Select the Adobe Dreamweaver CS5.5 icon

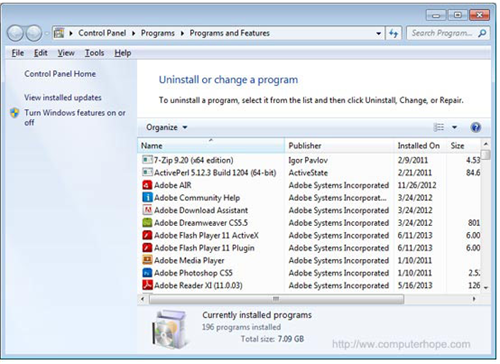pyautogui.click(x=147, y=223)
